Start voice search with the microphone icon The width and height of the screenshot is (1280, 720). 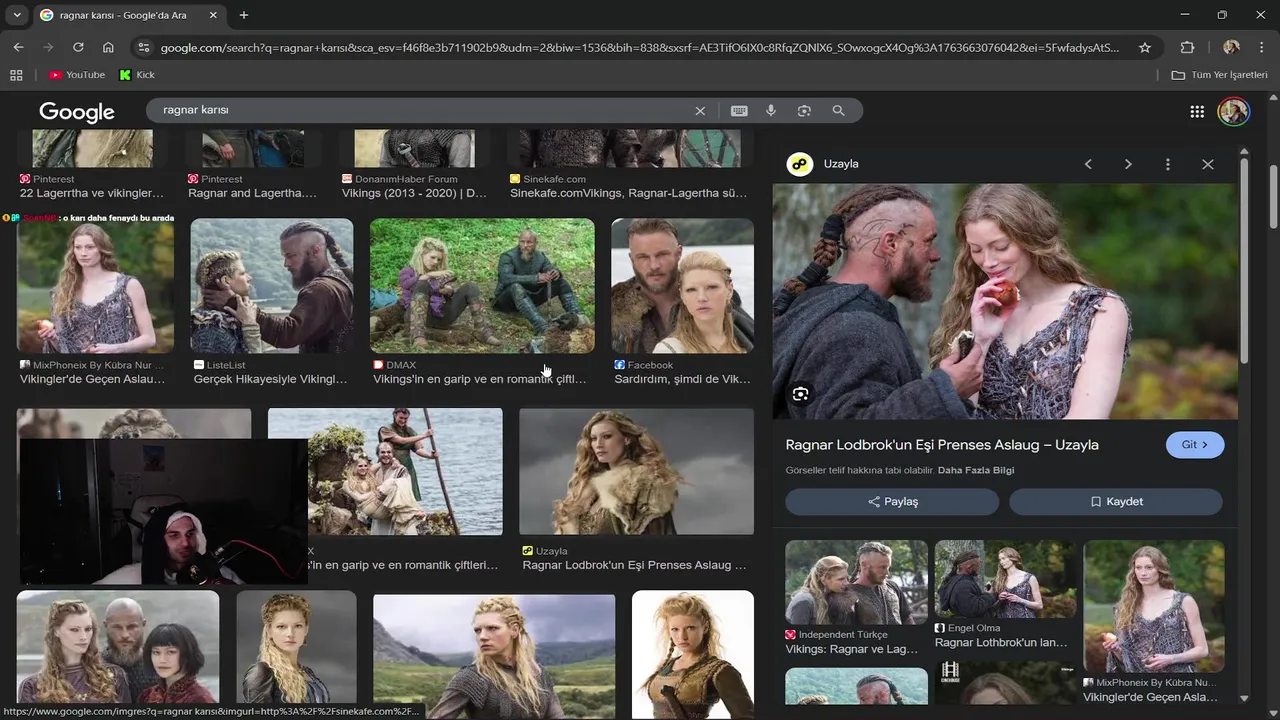(771, 110)
